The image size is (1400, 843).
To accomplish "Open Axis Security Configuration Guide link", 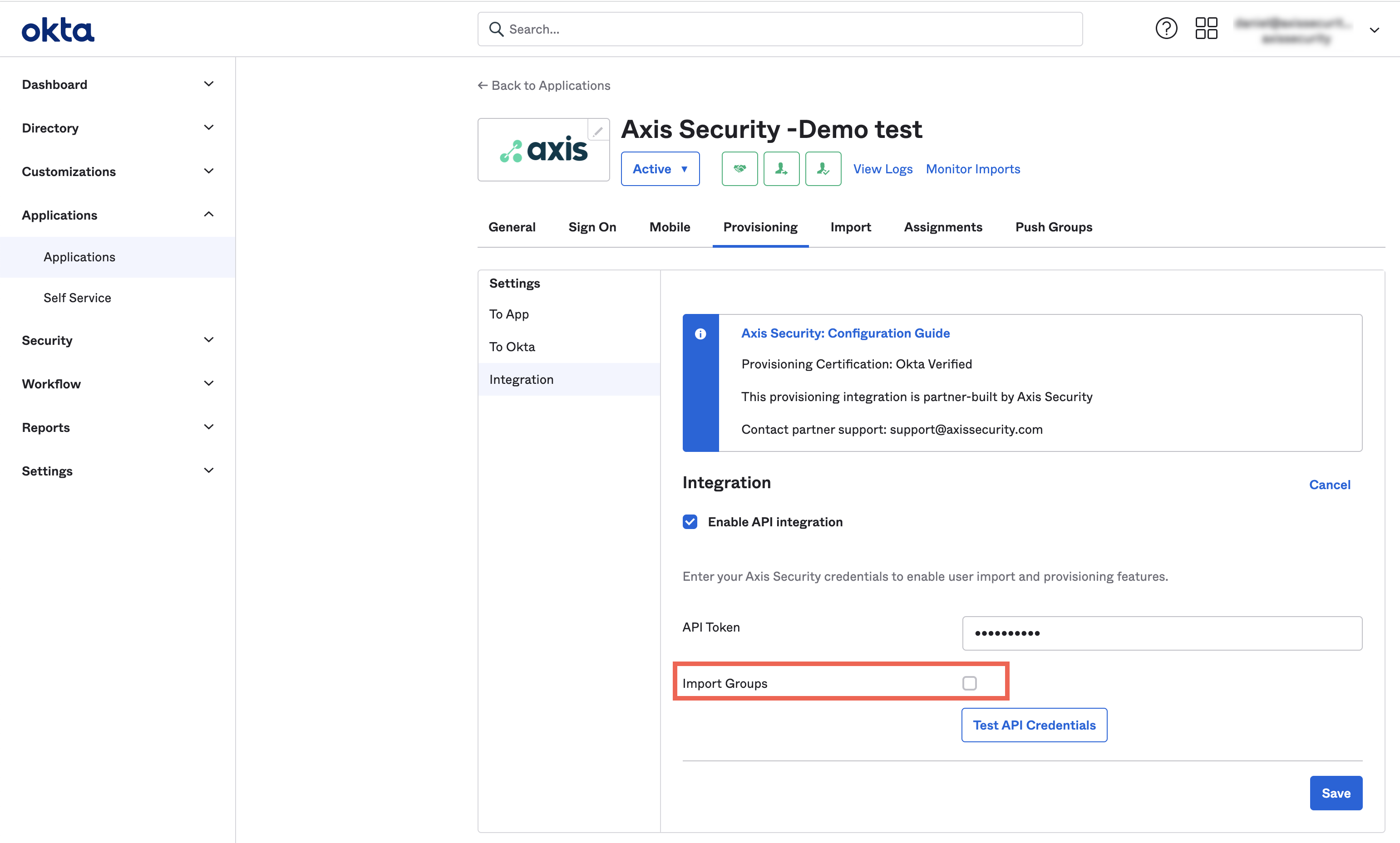I will pyautogui.click(x=845, y=333).
